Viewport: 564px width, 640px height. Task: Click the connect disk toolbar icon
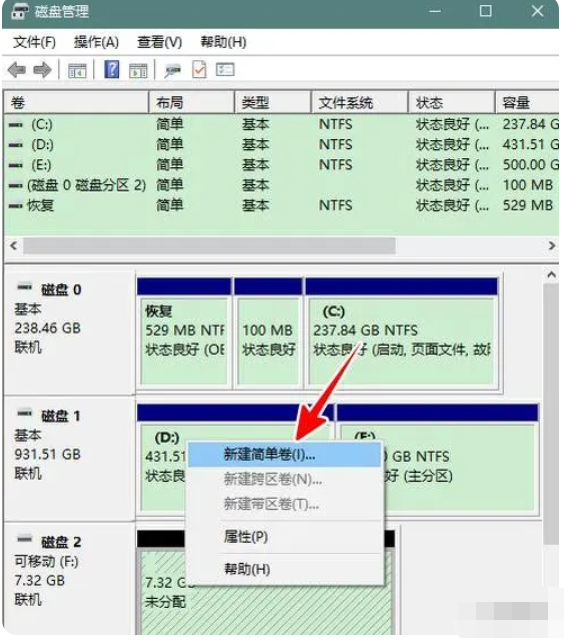click(173, 71)
